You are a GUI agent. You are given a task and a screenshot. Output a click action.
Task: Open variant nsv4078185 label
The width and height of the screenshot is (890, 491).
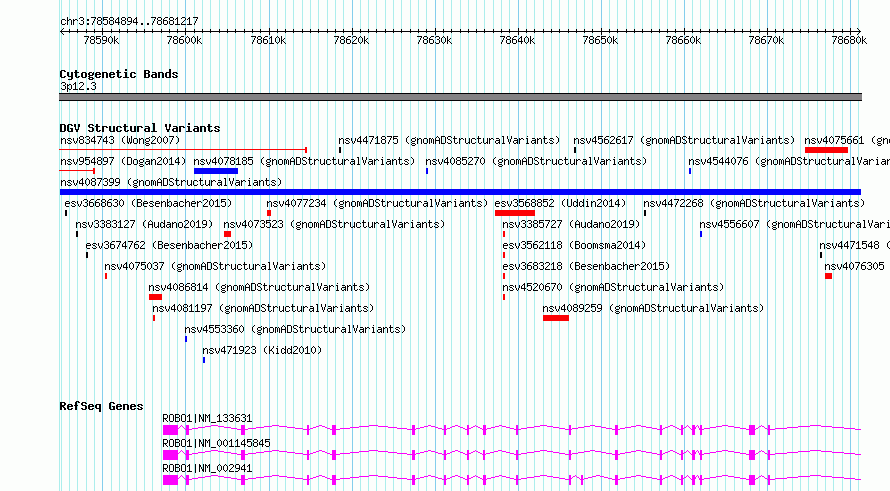(x=304, y=161)
